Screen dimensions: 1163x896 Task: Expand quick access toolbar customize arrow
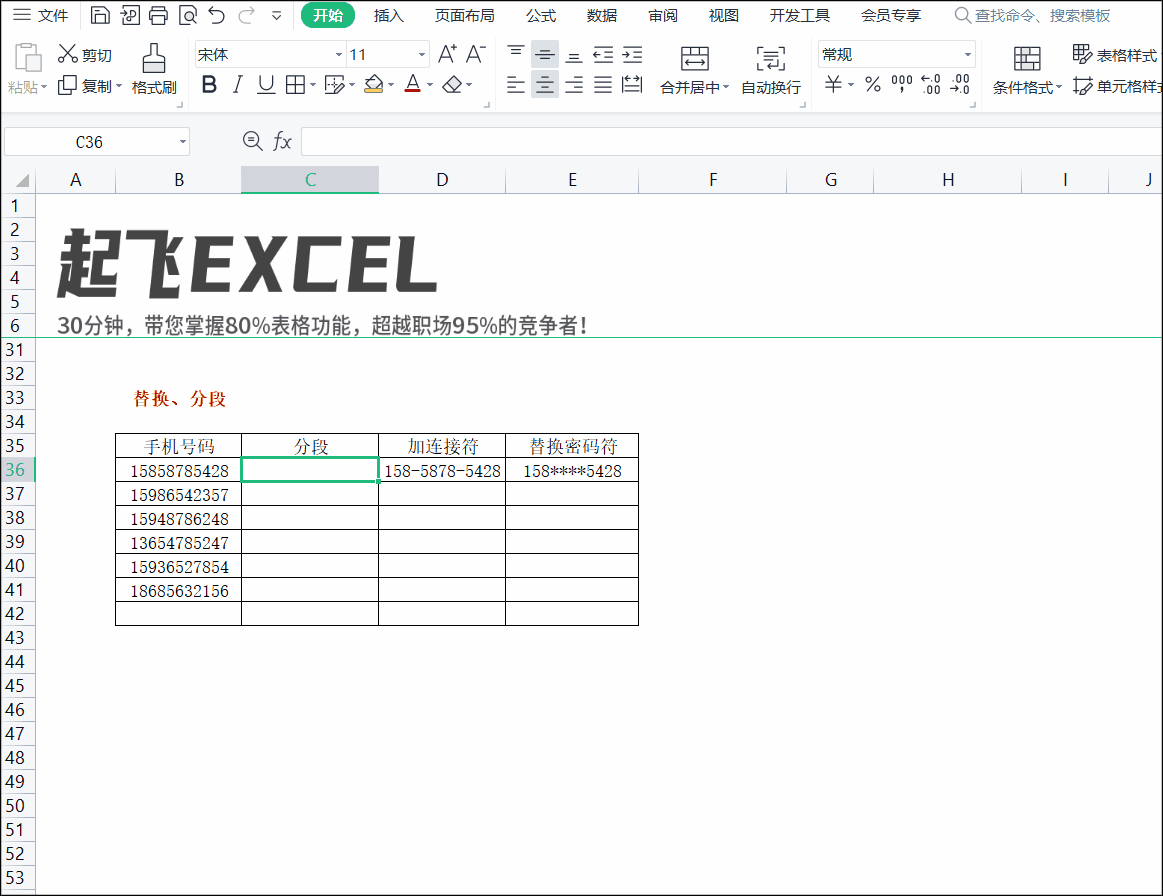pyautogui.click(x=277, y=15)
